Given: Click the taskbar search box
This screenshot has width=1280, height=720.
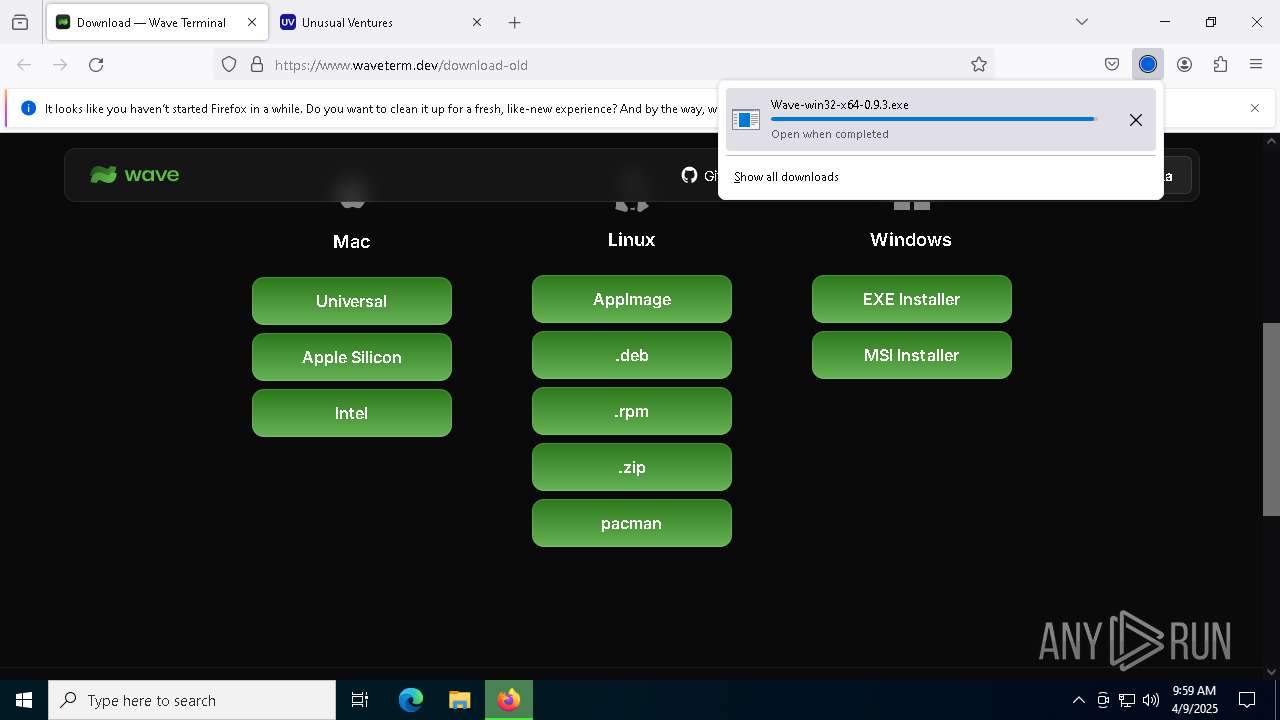Looking at the screenshot, I should pyautogui.click(x=192, y=700).
